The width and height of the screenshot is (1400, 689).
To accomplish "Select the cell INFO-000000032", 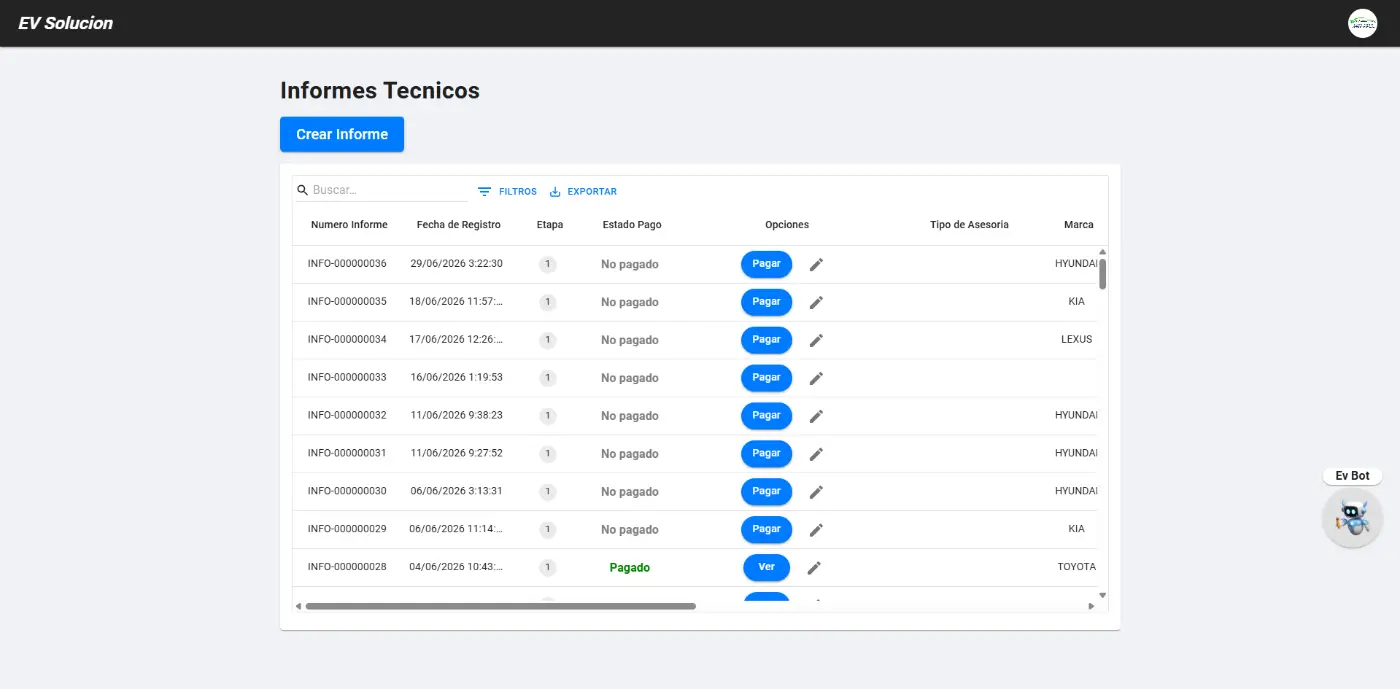I will pos(347,416).
